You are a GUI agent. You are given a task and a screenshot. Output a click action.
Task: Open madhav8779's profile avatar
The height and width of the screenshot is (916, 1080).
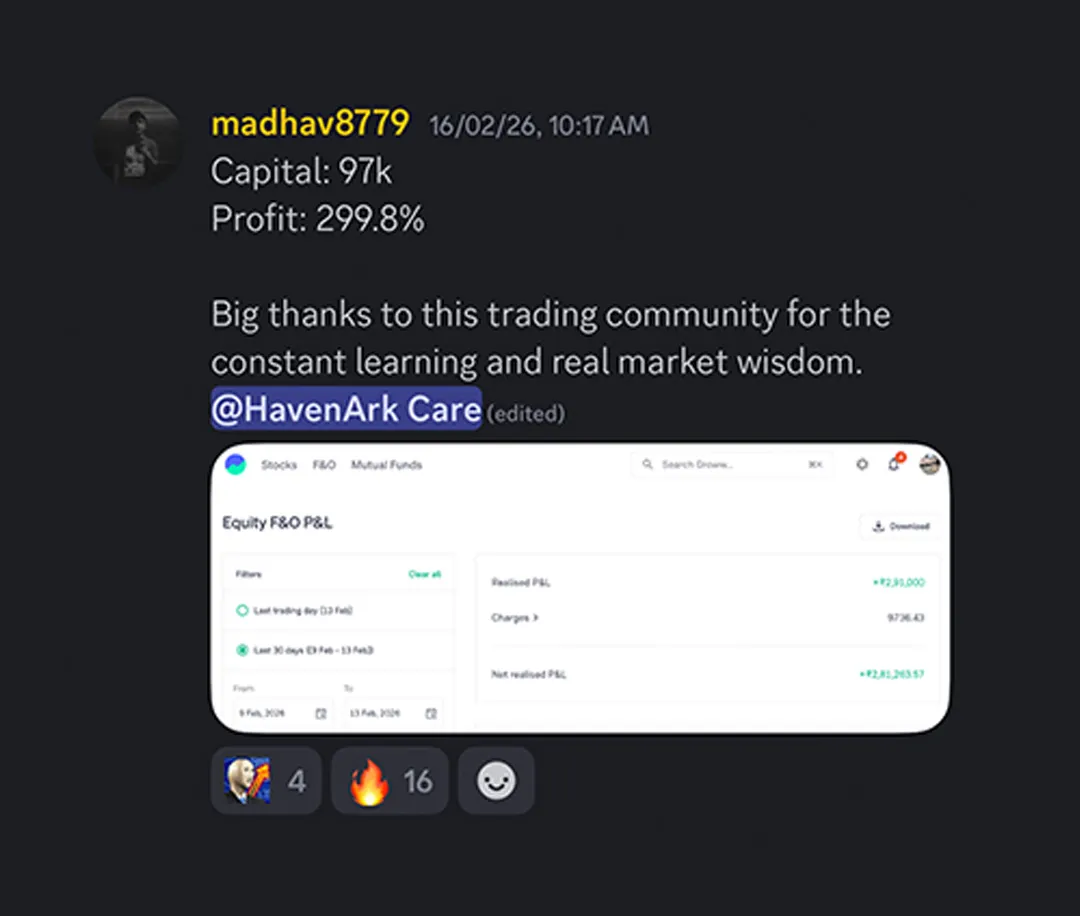(x=138, y=142)
